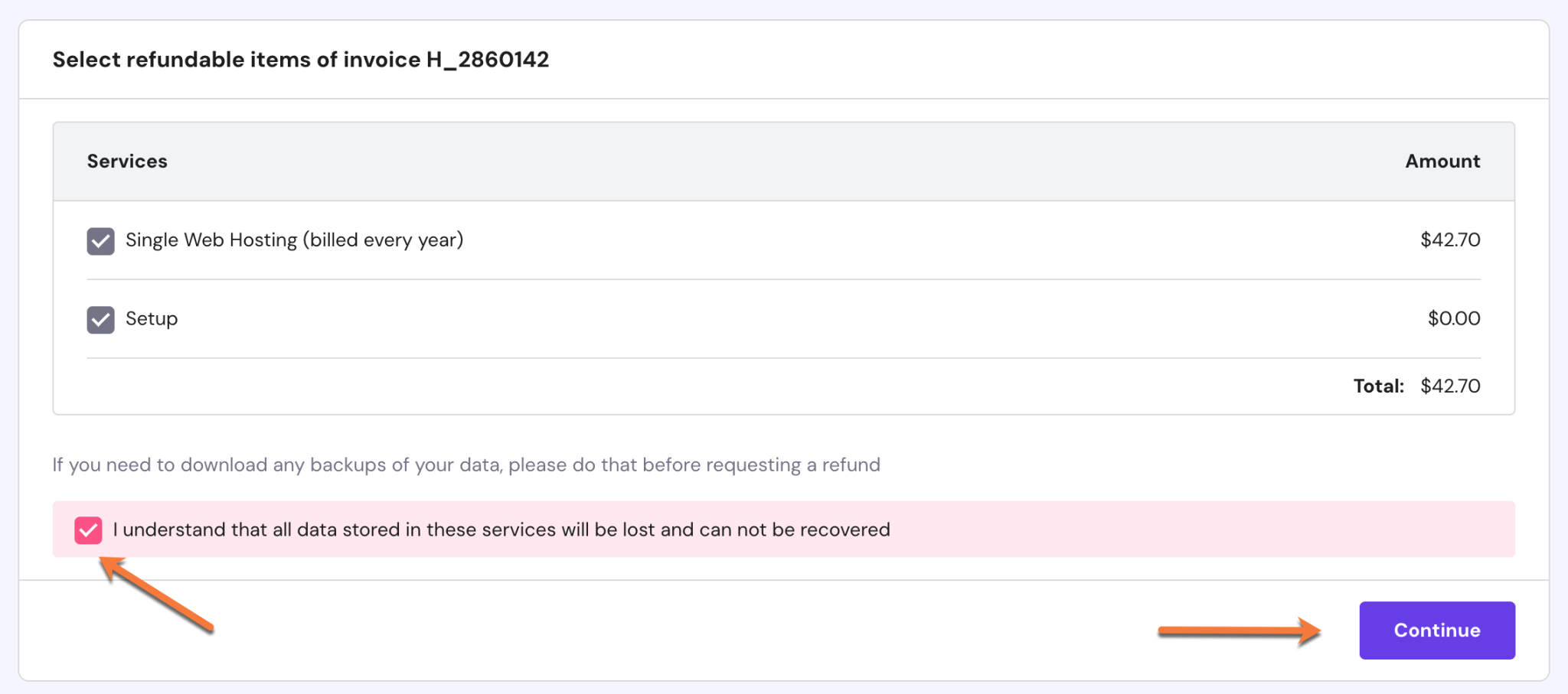The image size is (1568, 694).
Task: Uncheck the Single Web Hosting service checkbox
Action: click(x=100, y=239)
